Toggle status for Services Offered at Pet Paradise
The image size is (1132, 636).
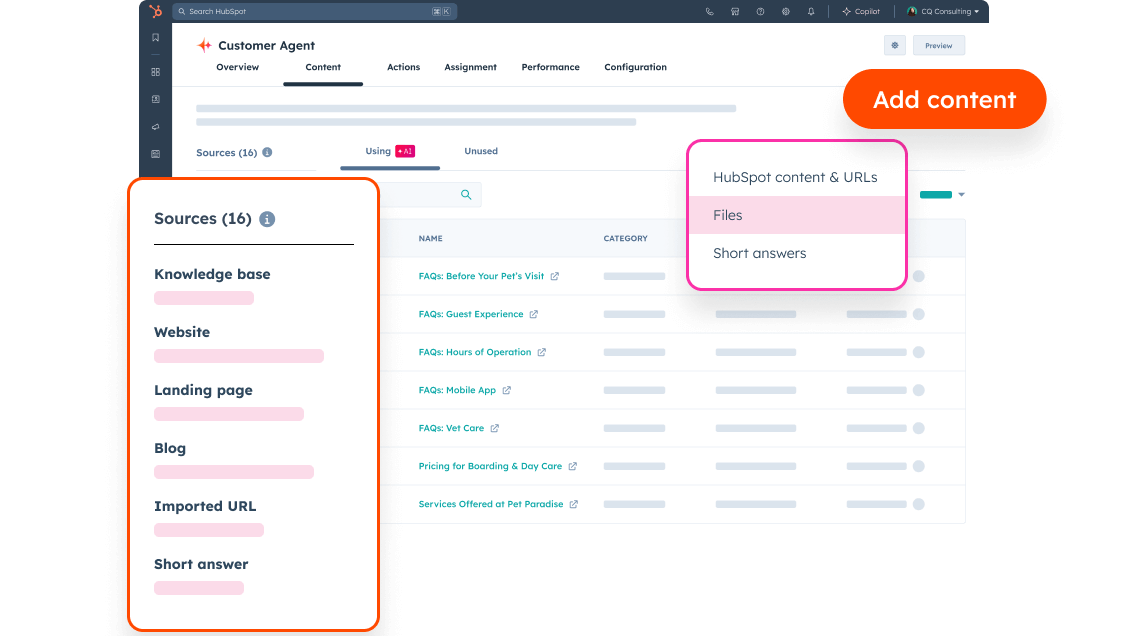tap(918, 504)
